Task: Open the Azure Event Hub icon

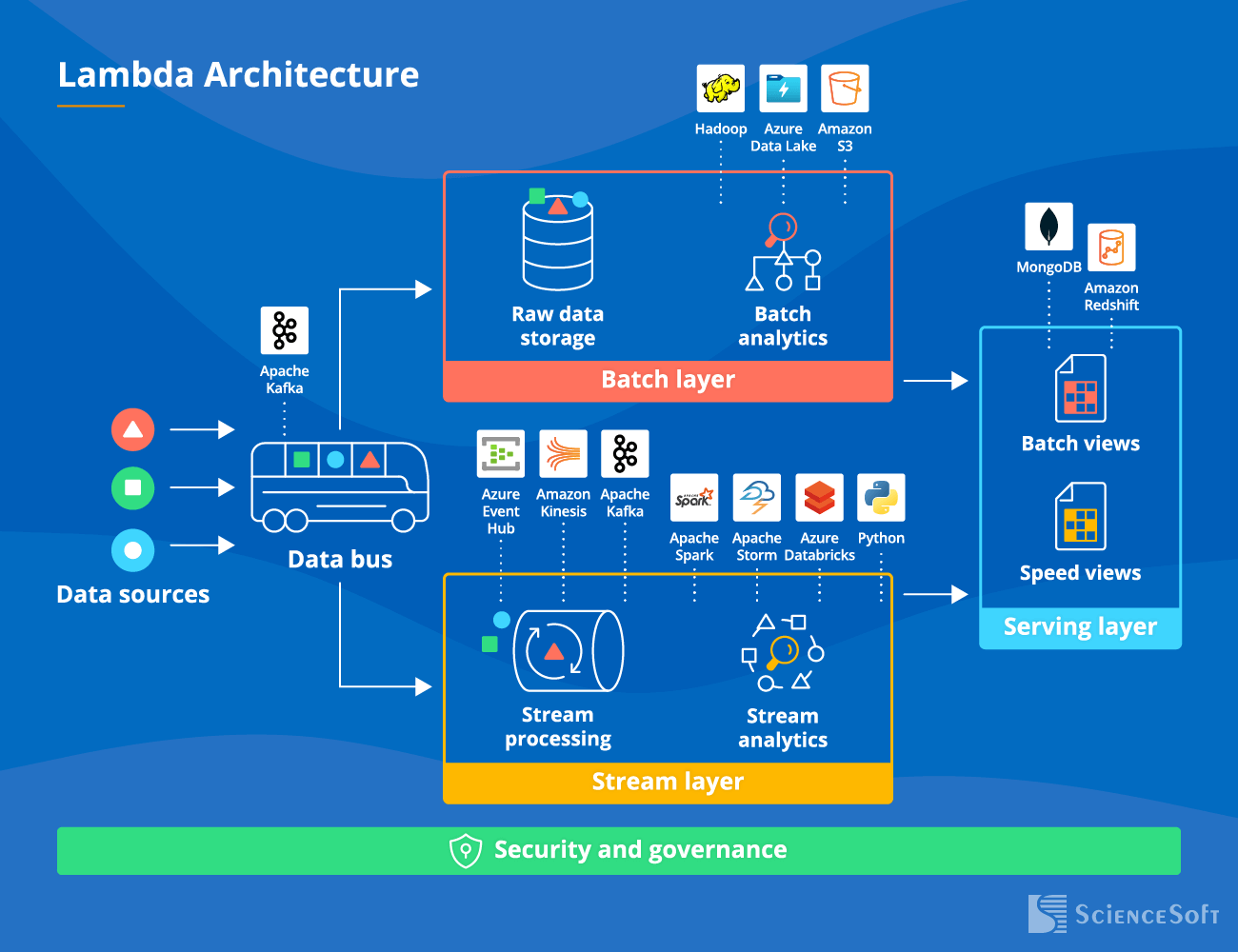Action: pos(500,454)
